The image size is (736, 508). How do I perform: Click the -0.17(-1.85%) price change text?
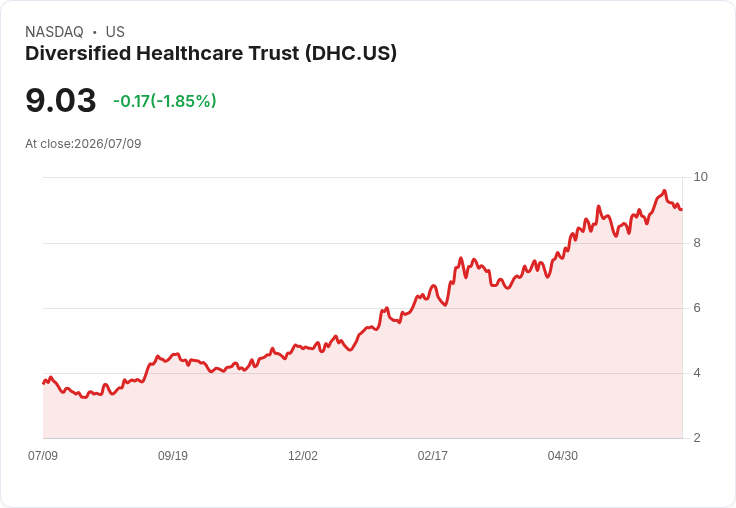[165, 101]
